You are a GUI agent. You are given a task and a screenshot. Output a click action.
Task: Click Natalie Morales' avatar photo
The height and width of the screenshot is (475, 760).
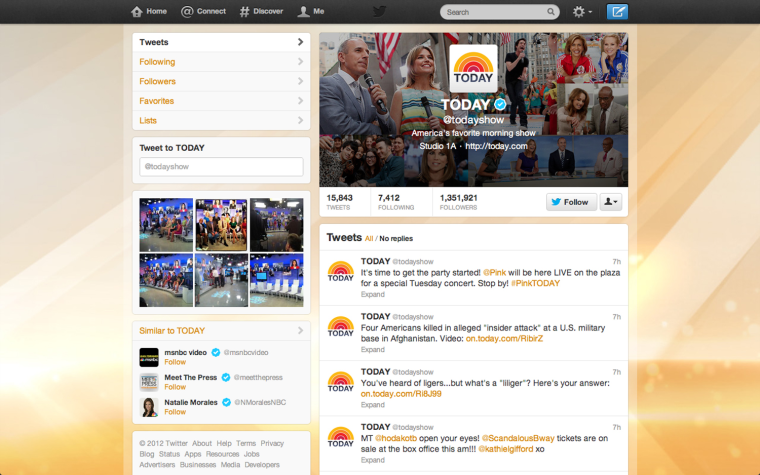tap(149, 407)
